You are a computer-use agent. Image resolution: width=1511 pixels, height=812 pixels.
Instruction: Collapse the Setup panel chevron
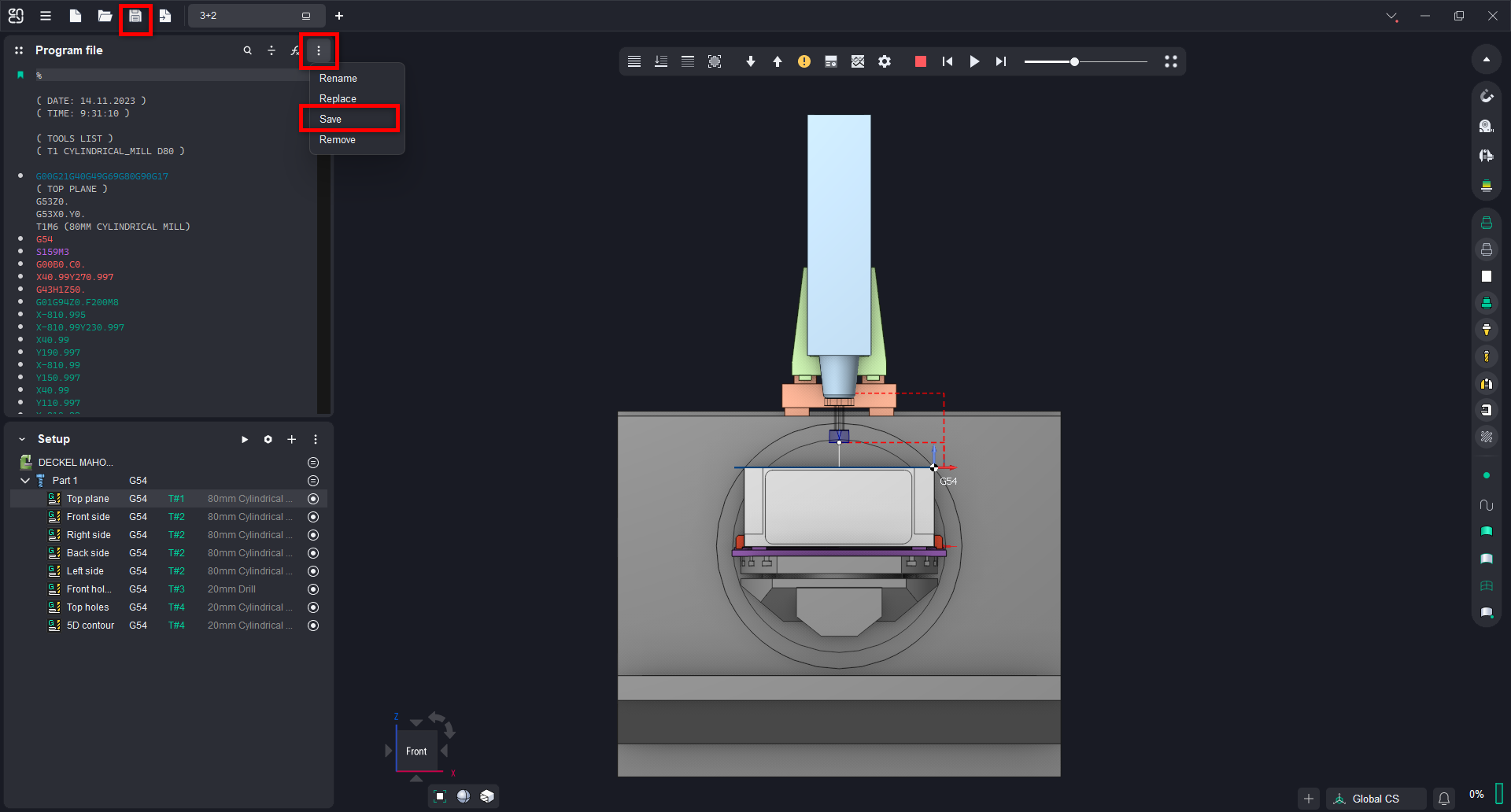pyautogui.click(x=22, y=439)
